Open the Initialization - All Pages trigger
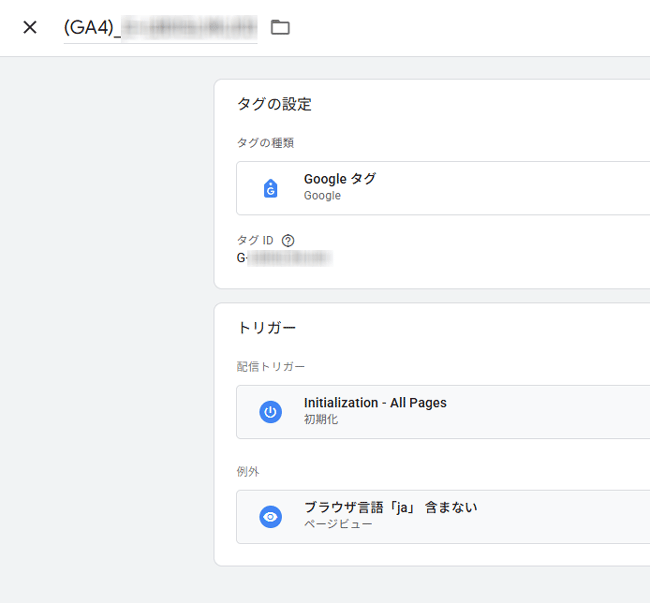Screen dimensions: 650x603 443,412
